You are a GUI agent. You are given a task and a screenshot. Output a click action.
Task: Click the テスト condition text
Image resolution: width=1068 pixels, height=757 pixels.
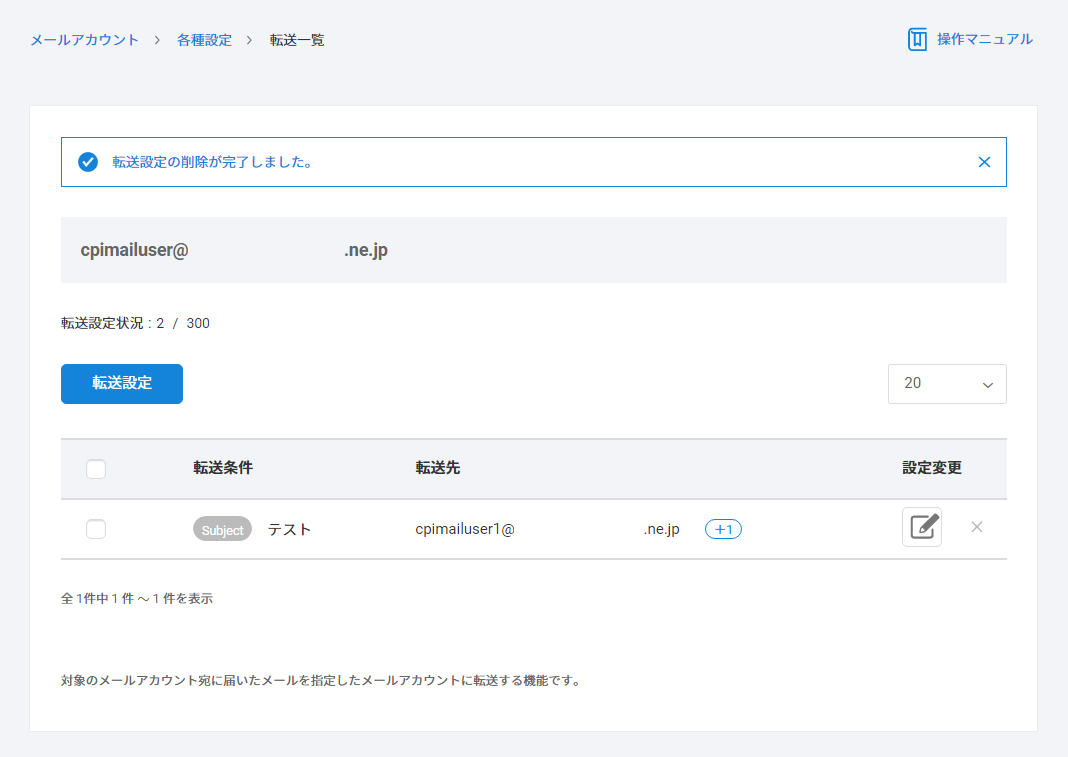(x=289, y=529)
